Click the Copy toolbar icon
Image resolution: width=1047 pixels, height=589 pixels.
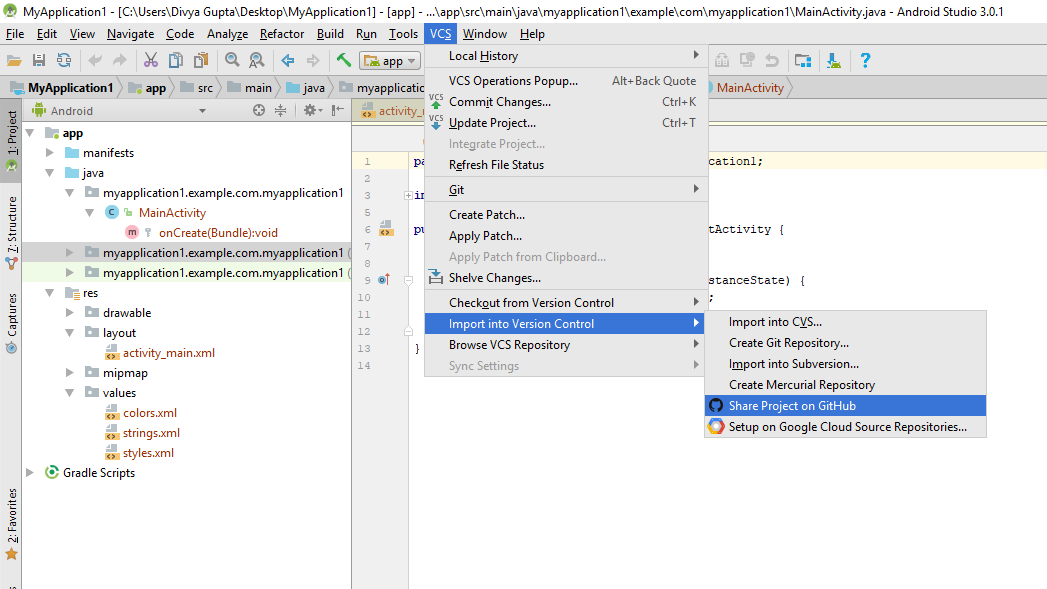point(176,61)
